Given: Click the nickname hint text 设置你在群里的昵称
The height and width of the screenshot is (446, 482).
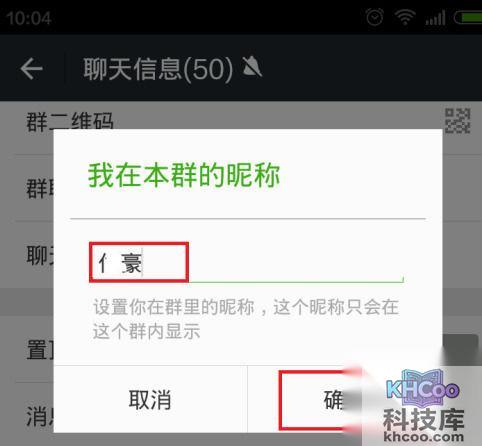Looking at the screenshot, I should pos(174,307).
